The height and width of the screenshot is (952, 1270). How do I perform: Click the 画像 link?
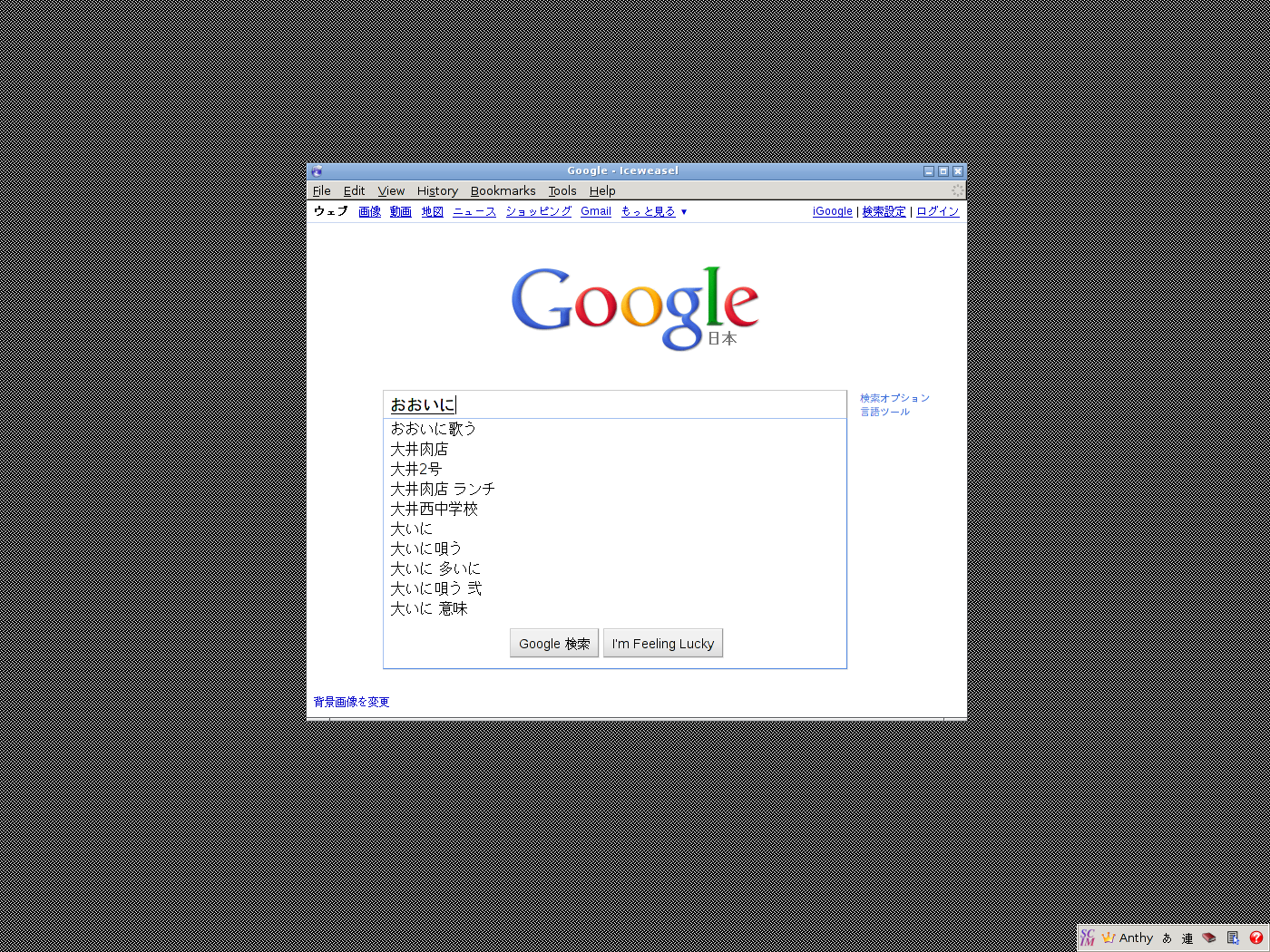(x=369, y=211)
